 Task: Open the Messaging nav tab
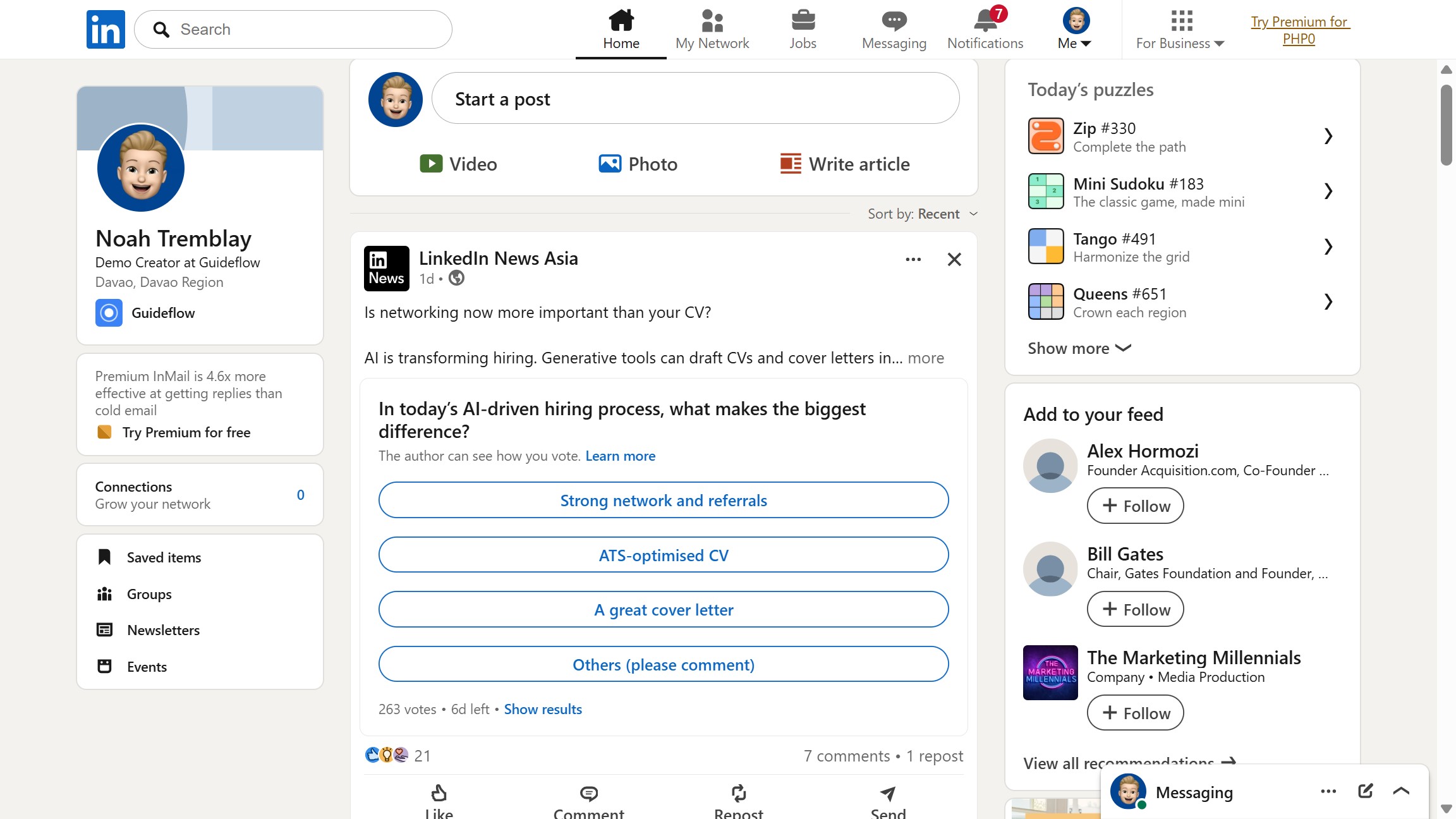point(894,29)
